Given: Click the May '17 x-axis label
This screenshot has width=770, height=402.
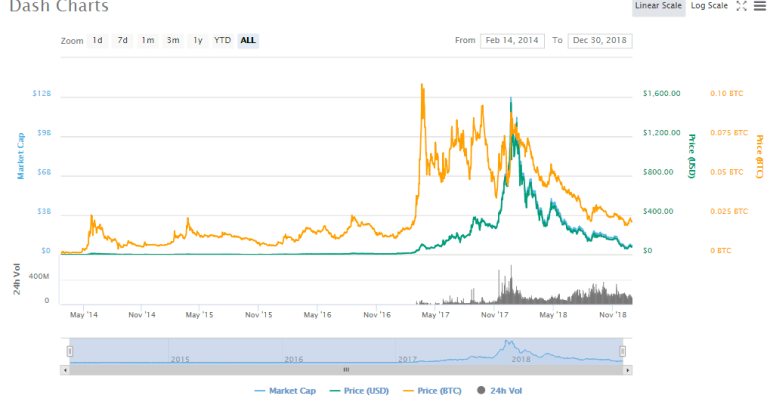Looking at the screenshot, I should [x=436, y=315].
